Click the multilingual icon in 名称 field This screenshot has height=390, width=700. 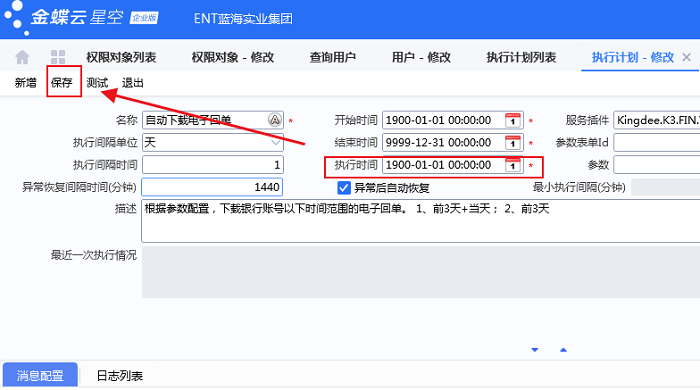click(x=275, y=120)
